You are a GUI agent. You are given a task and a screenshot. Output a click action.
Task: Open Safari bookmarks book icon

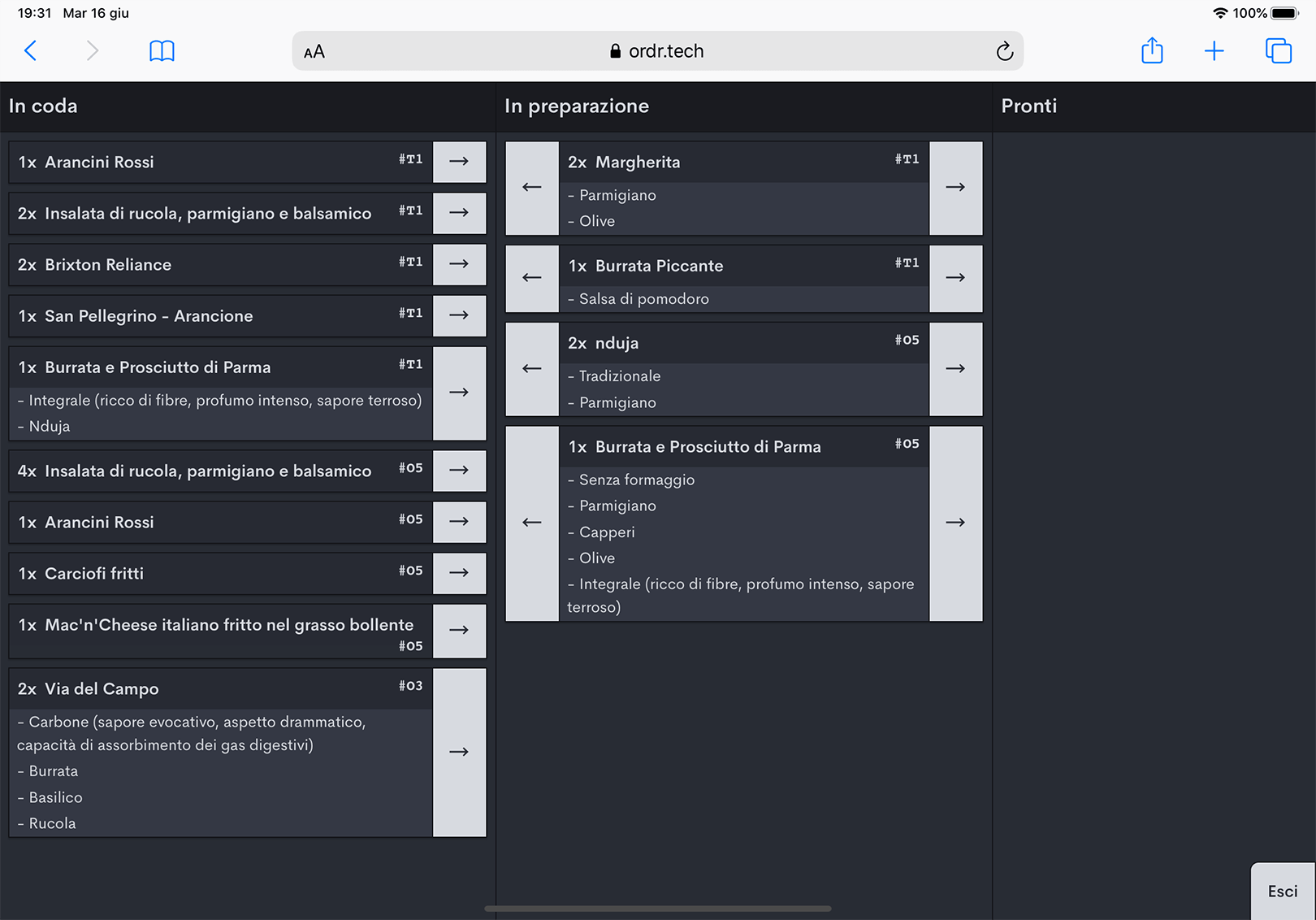tap(162, 51)
